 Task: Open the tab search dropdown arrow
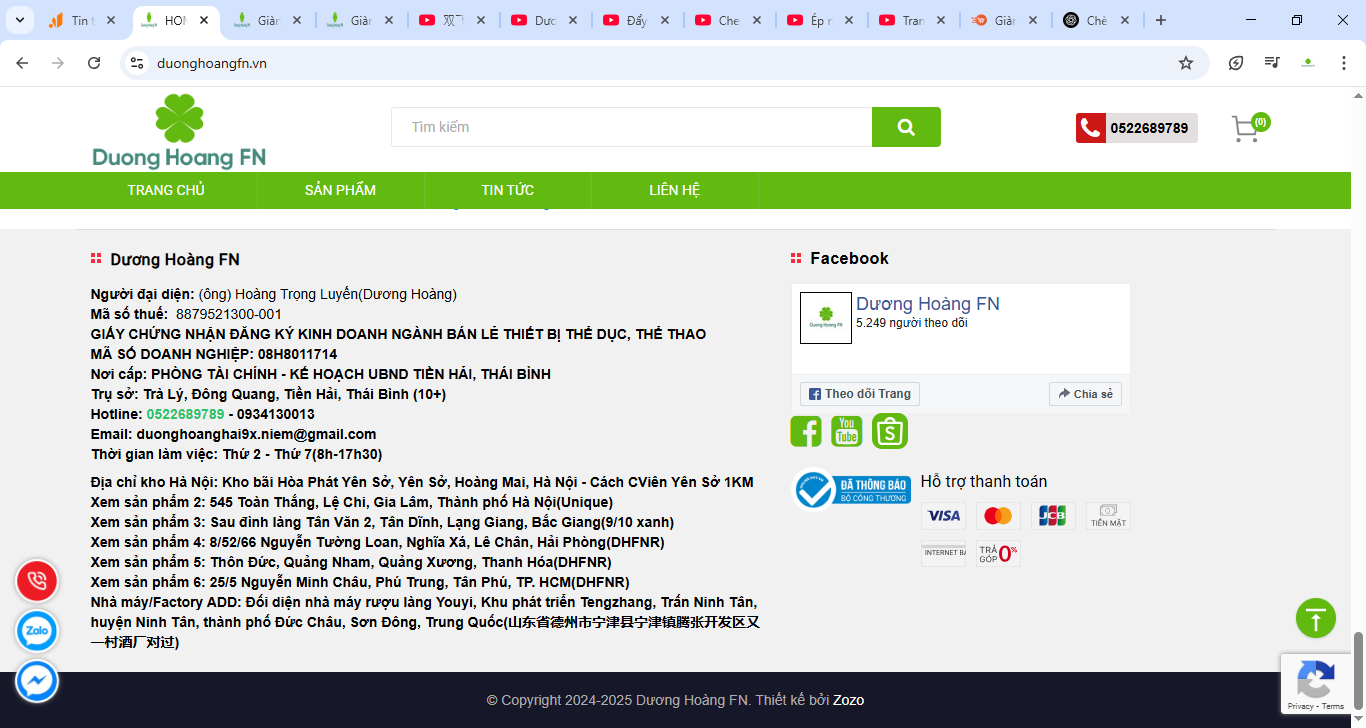pyautogui.click(x=20, y=20)
